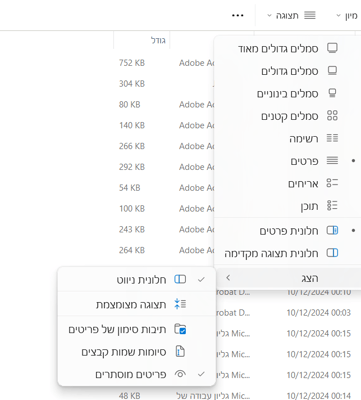
Task: Select the 80 KB size cell
Action: point(130,104)
